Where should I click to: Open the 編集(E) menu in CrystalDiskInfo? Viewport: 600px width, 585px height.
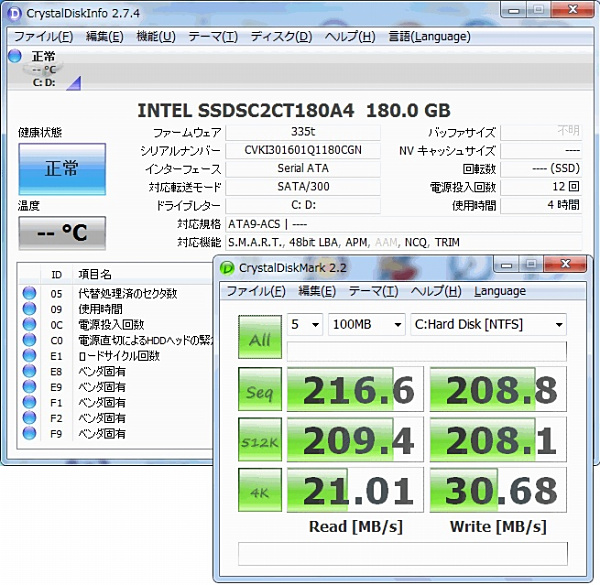point(104,37)
